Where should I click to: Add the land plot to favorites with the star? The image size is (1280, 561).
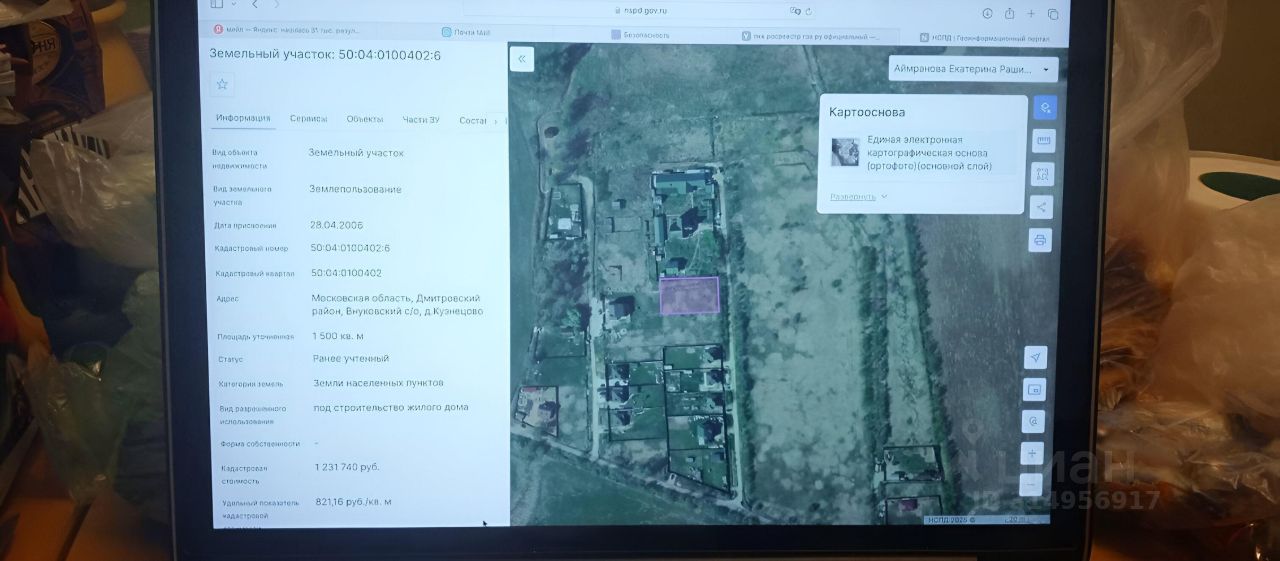pos(222,84)
